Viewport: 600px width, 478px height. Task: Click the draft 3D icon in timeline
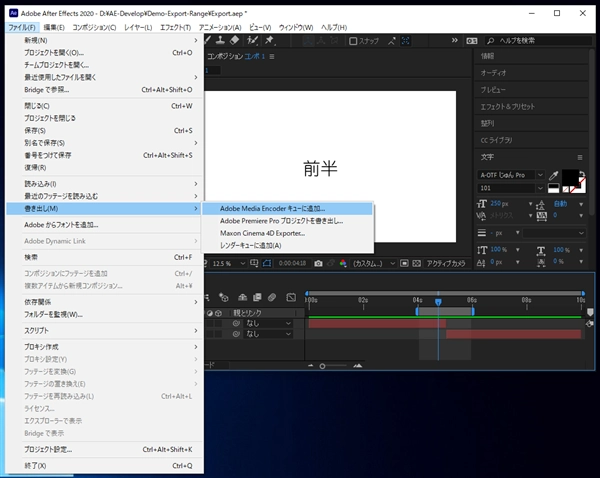pos(224,297)
